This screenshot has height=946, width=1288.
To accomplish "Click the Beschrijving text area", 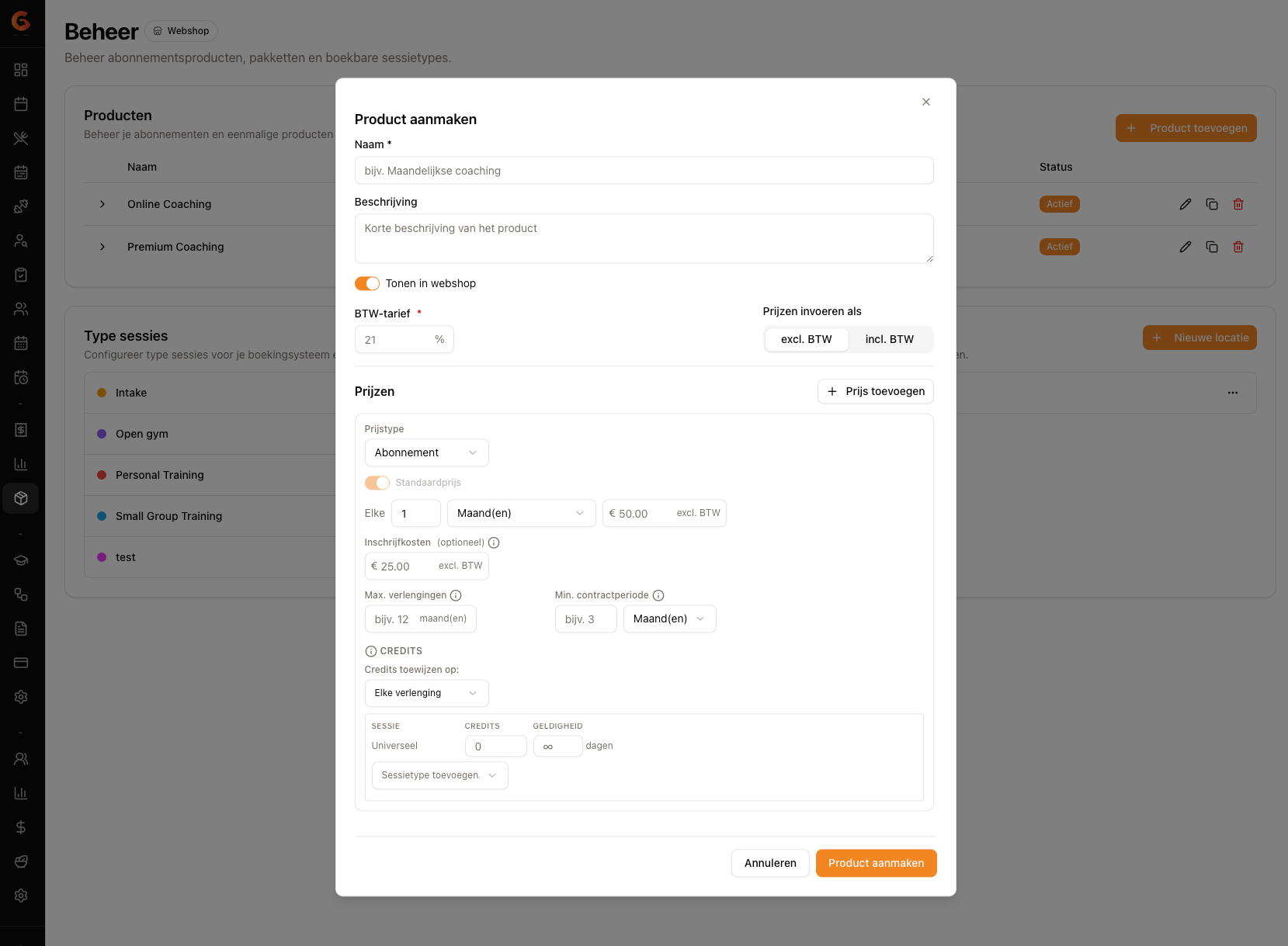I will [x=644, y=238].
